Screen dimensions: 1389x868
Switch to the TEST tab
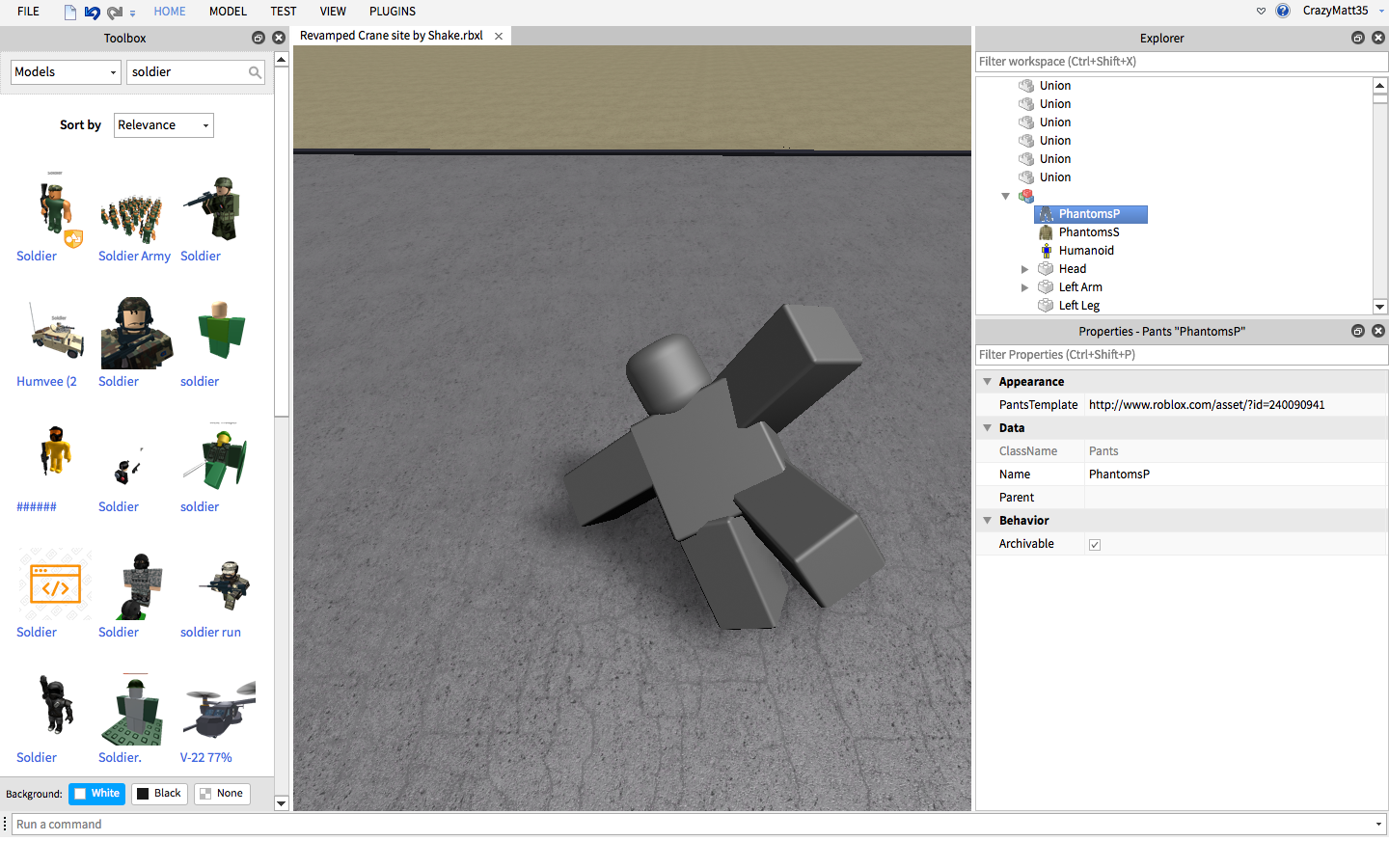point(284,12)
